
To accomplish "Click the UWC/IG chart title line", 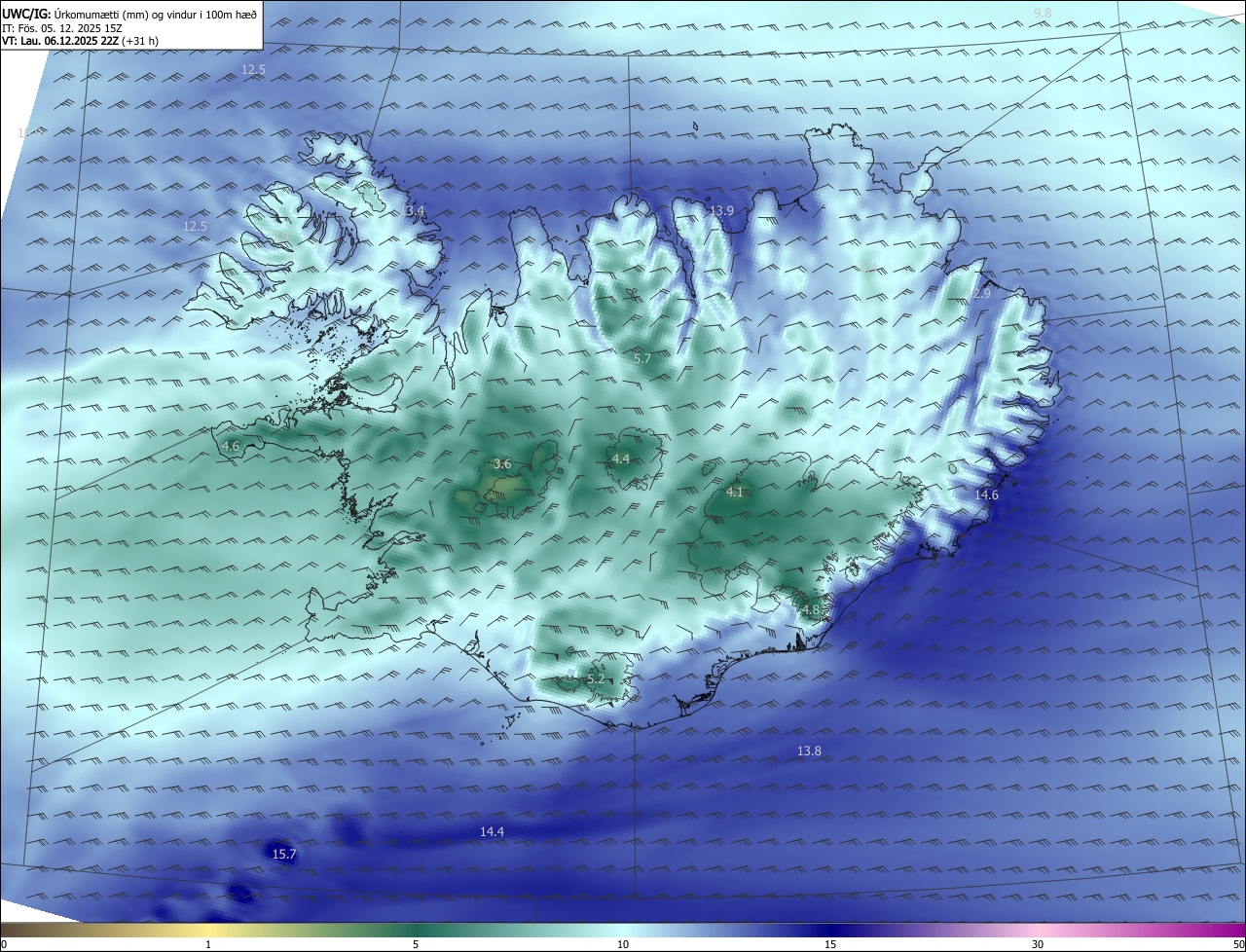I will click(129, 15).
